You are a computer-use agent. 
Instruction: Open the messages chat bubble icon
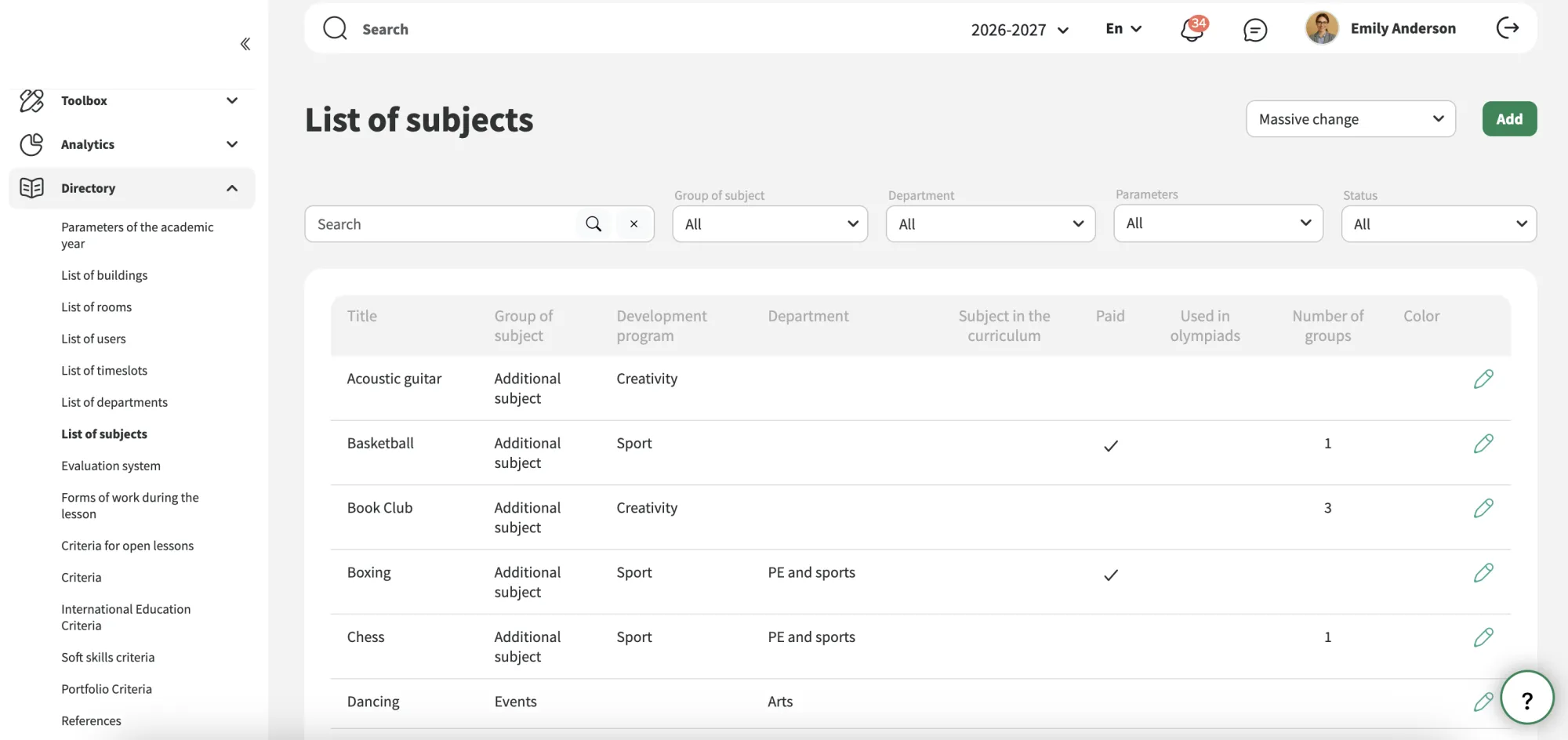click(x=1255, y=30)
